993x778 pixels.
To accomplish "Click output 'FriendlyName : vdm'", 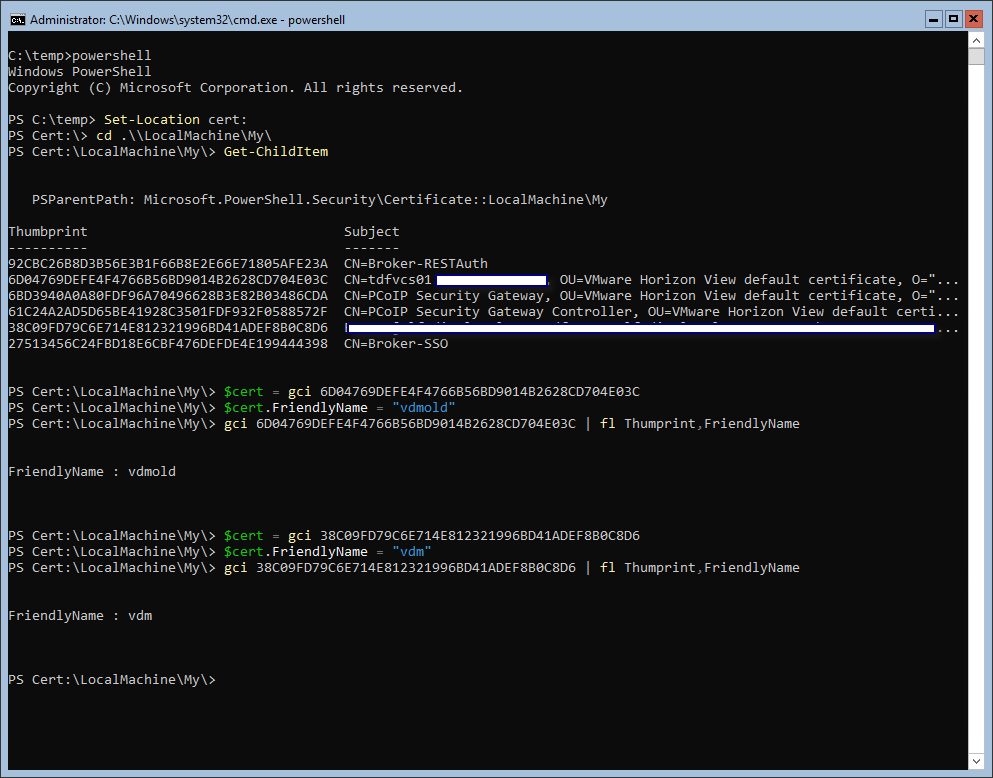I will click(80, 615).
